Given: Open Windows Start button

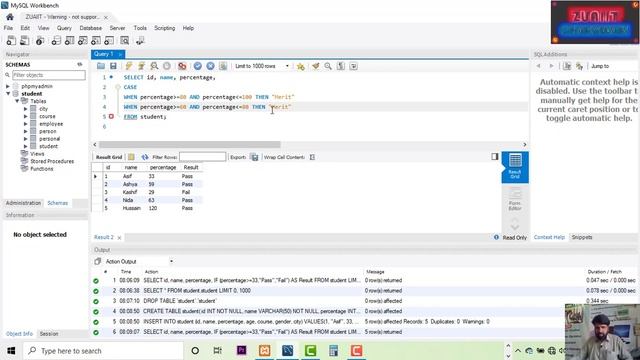Looking at the screenshot, I should (11, 351).
